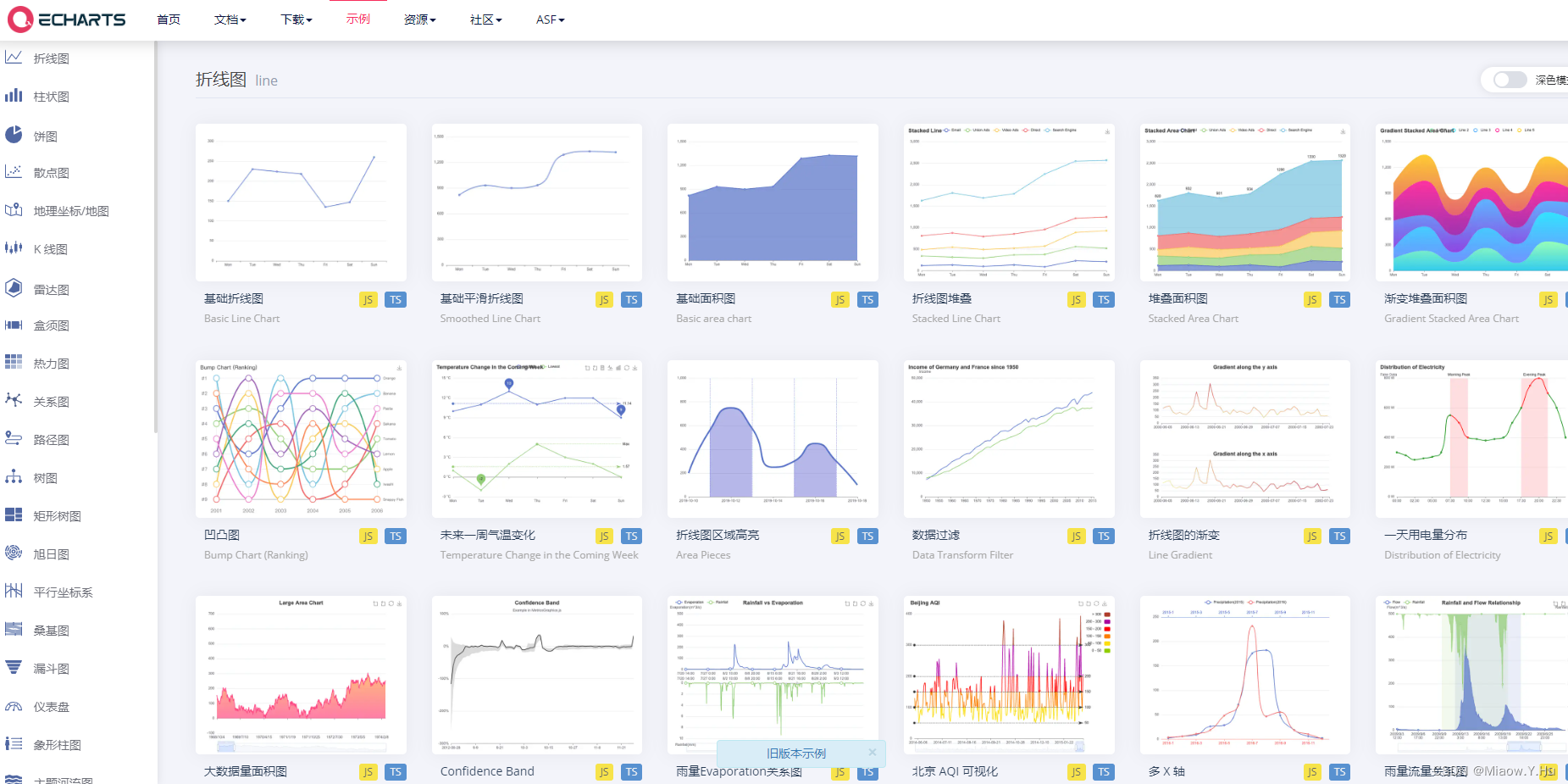Screen dimensions: 1568x784
Task: Switch Basic Line Chart example to TS
Action: tap(395, 299)
